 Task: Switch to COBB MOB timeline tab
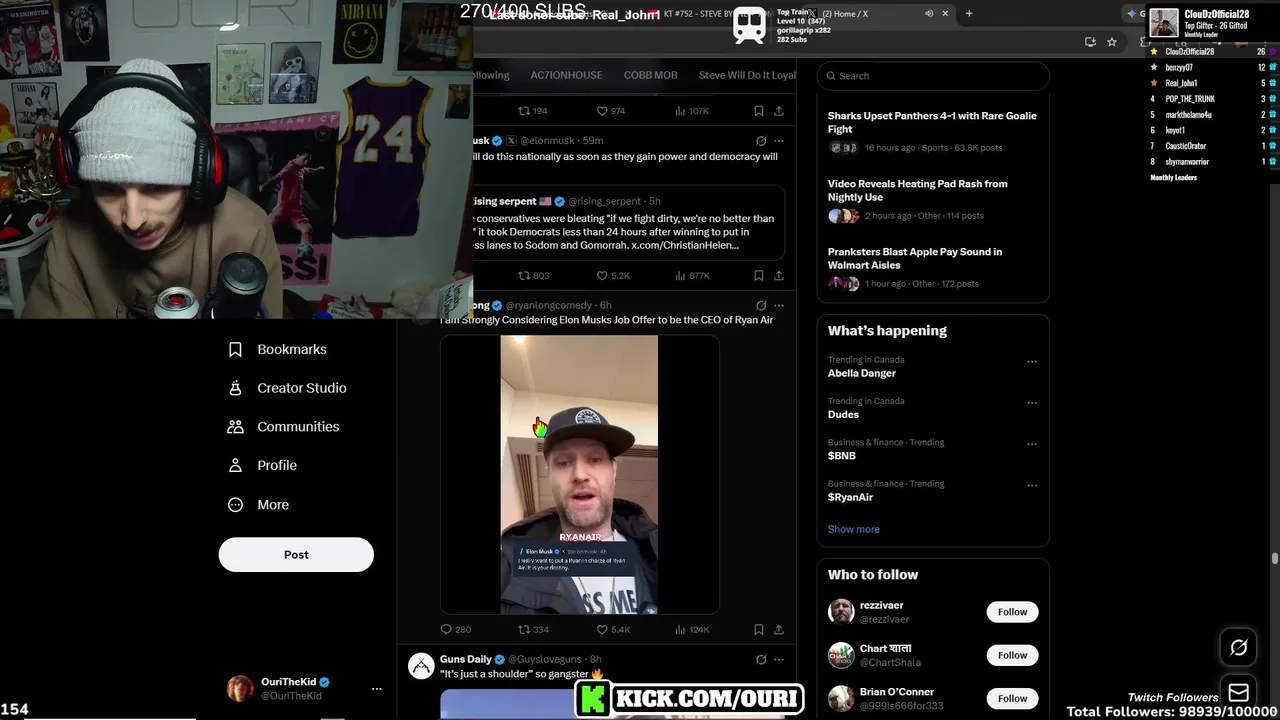[x=650, y=75]
